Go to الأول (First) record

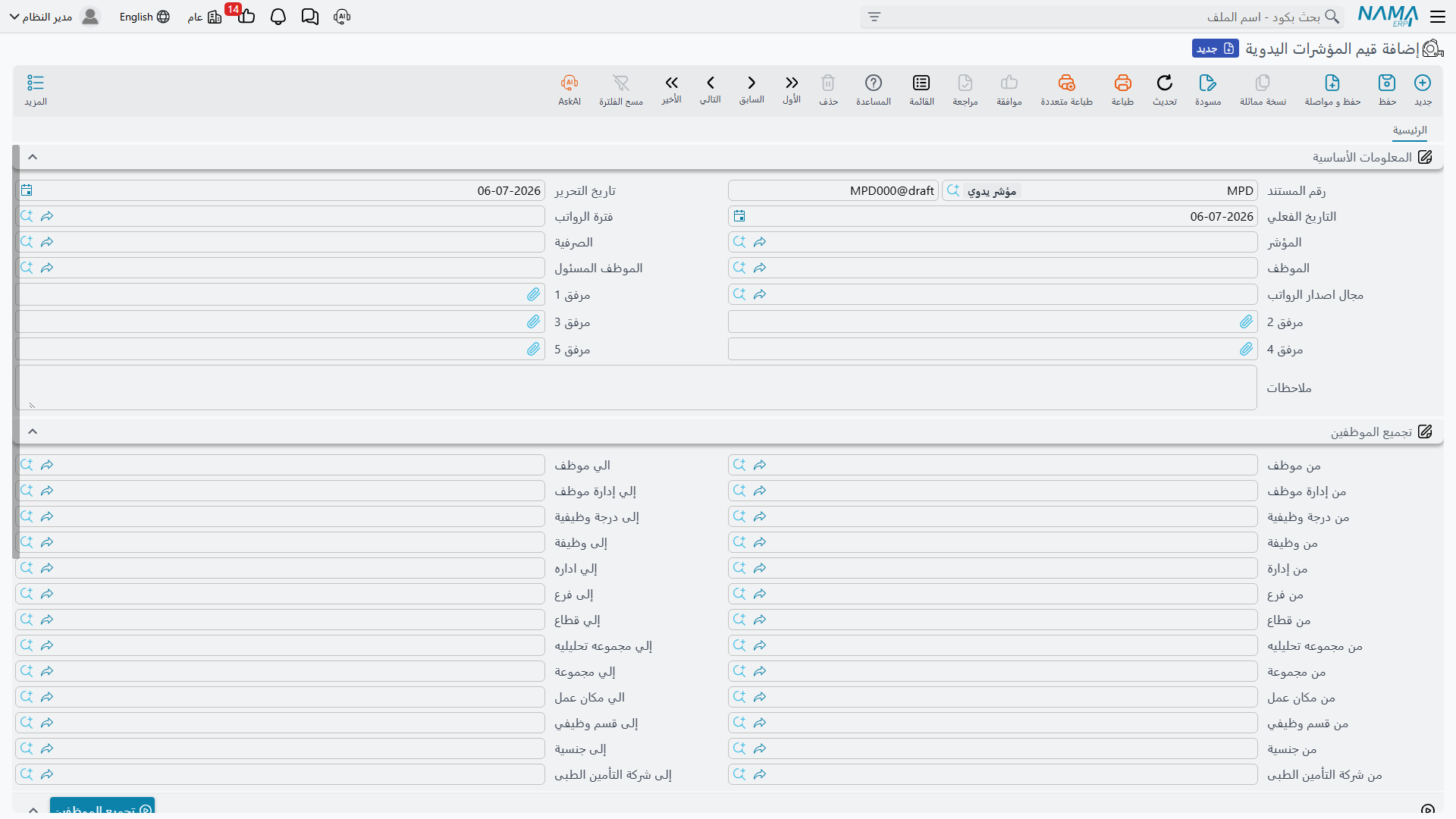pyautogui.click(x=792, y=83)
